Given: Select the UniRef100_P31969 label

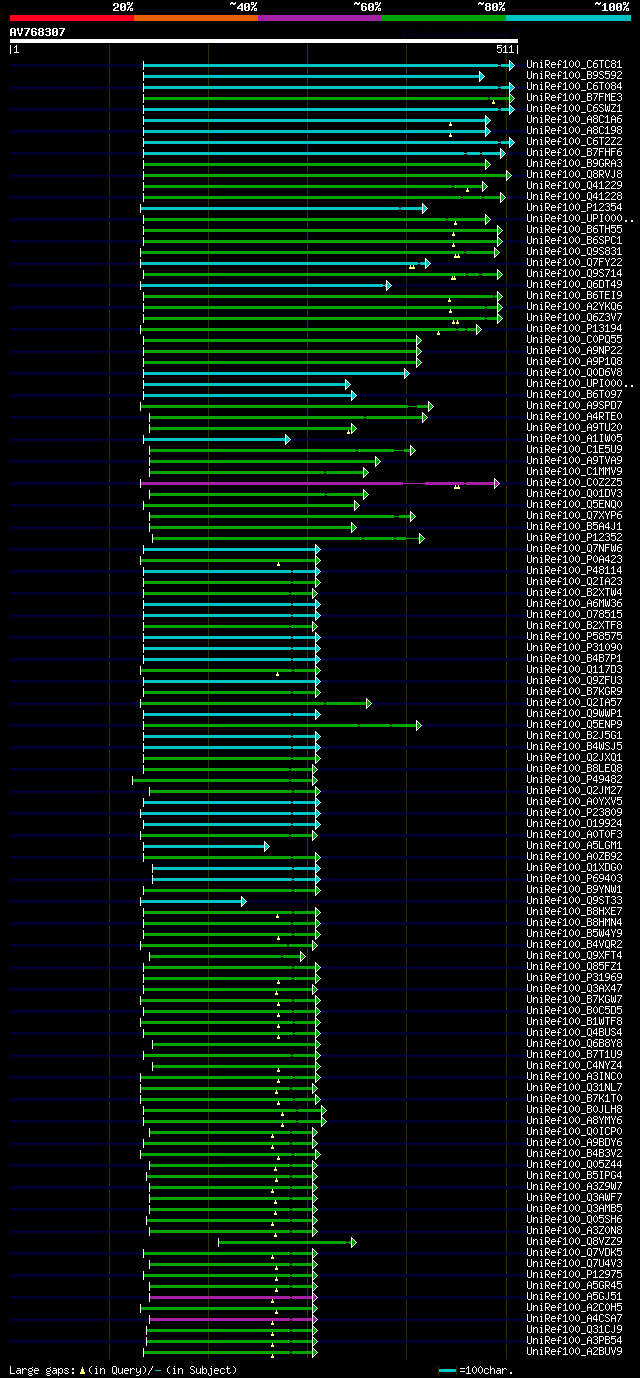Looking at the screenshot, I should 574,978.
